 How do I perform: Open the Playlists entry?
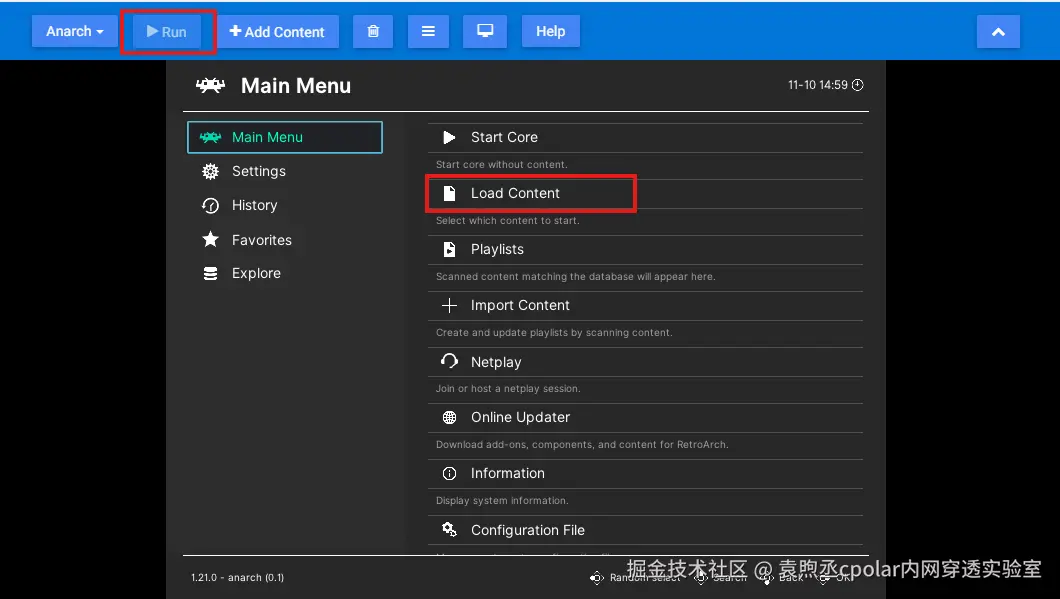[646, 249]
